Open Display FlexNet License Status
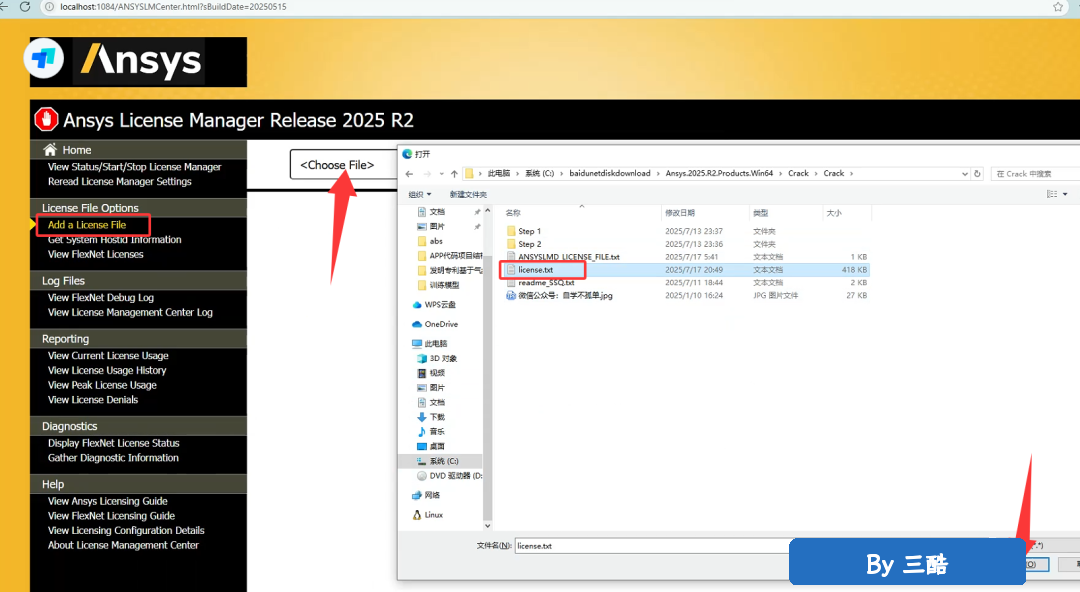The image size is (1080, 592). click(x=114, y=443)
